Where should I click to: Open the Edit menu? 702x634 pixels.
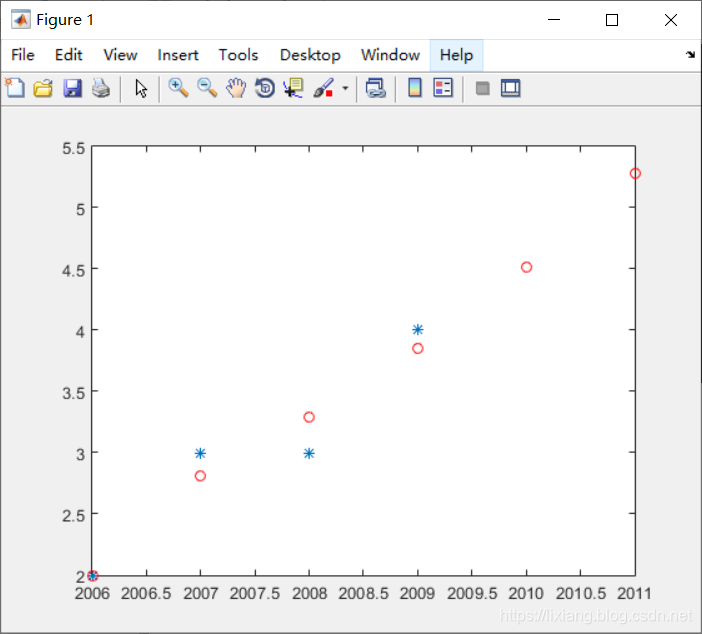(68, 55)
